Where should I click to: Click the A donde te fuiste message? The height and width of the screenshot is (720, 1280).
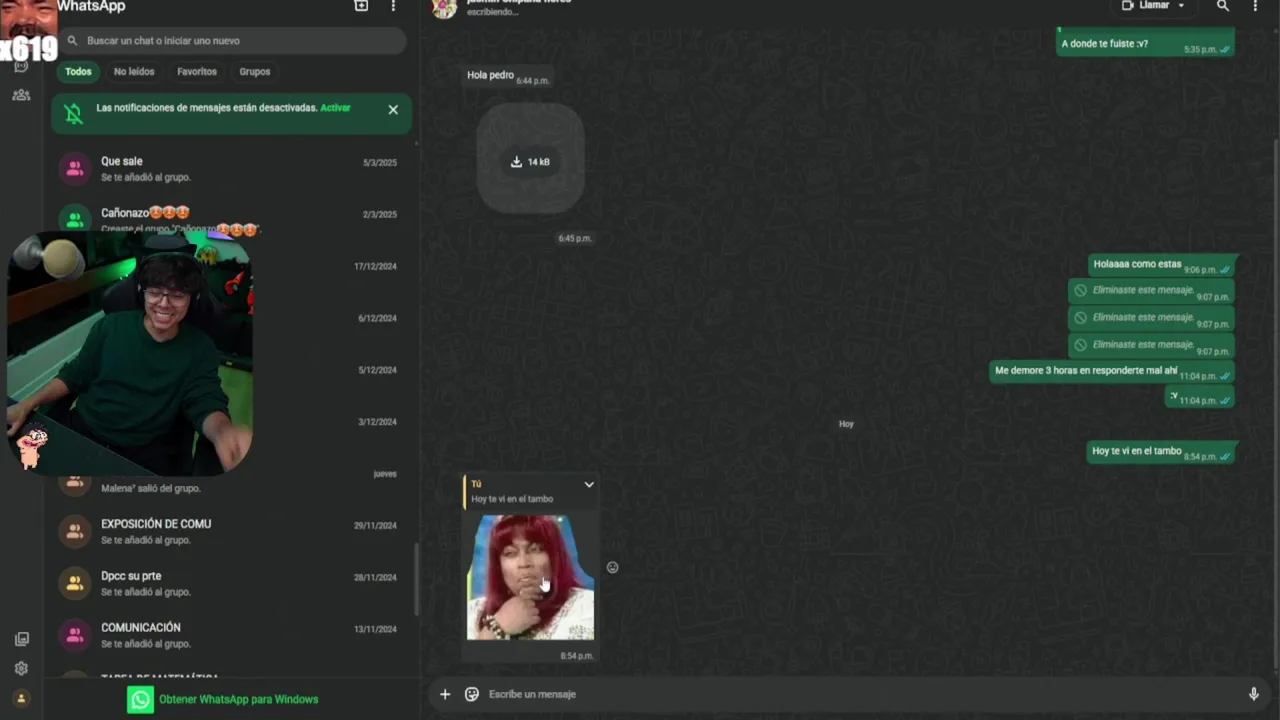point(1145,43)
